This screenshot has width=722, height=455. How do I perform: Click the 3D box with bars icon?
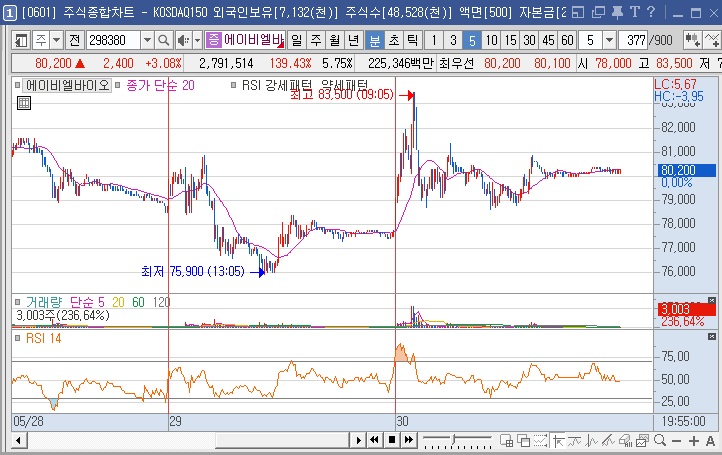point(625,441)
